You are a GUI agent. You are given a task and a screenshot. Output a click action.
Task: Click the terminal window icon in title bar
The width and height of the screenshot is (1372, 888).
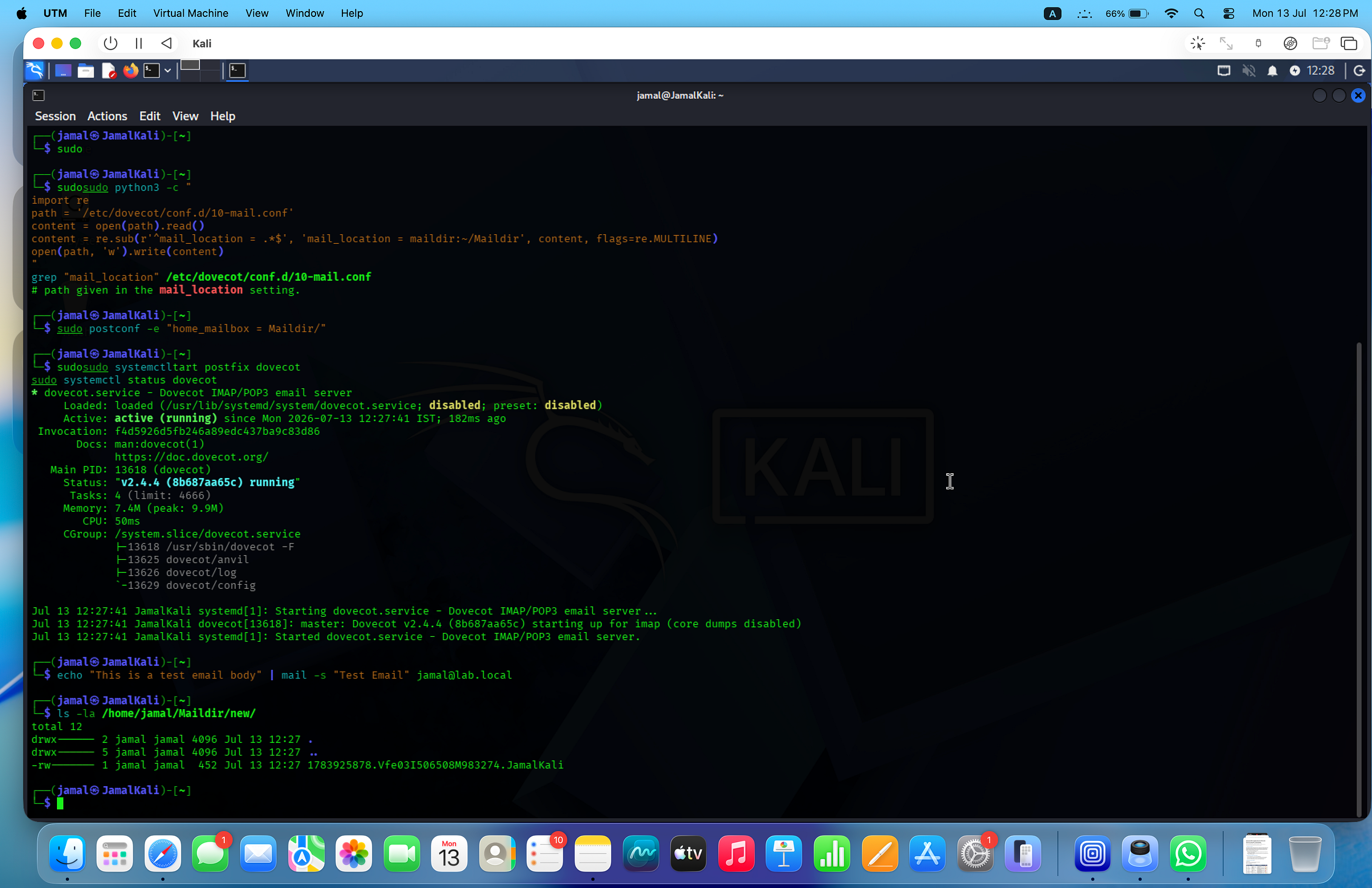tap(39, 95)
